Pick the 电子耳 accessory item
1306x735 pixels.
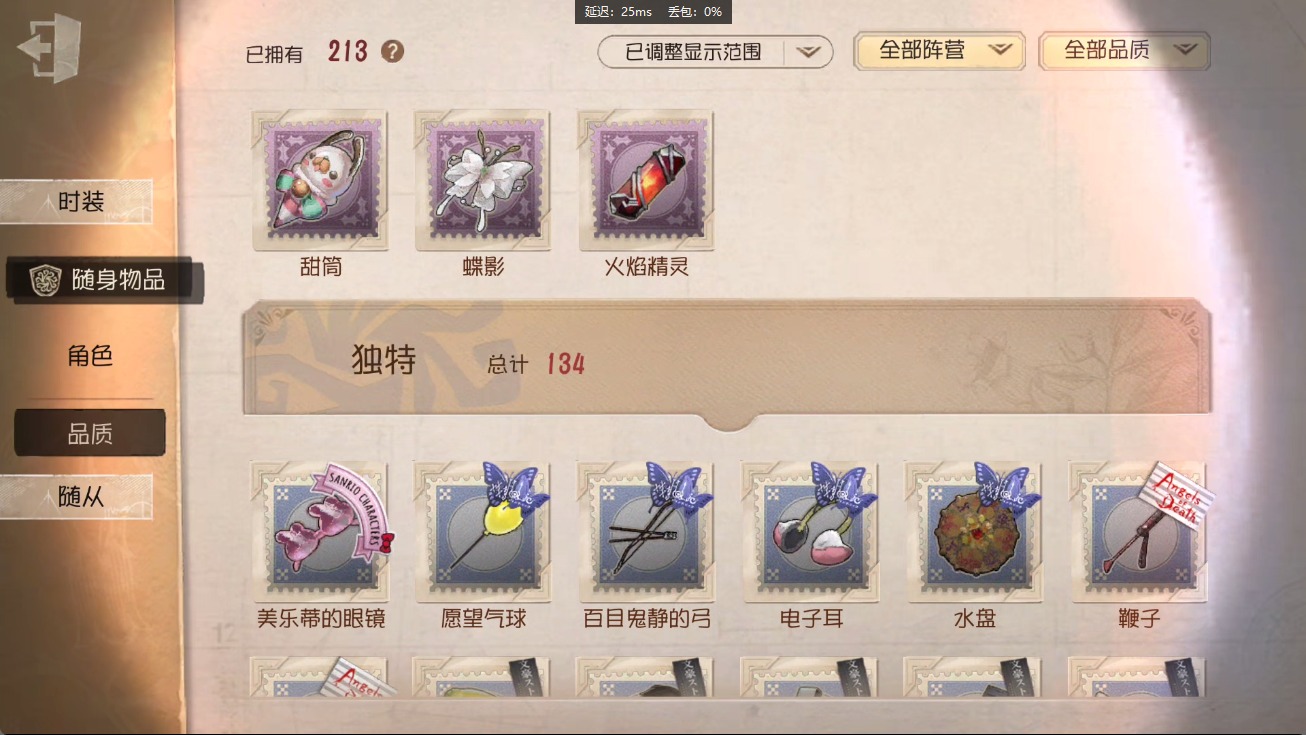point(811,532)
